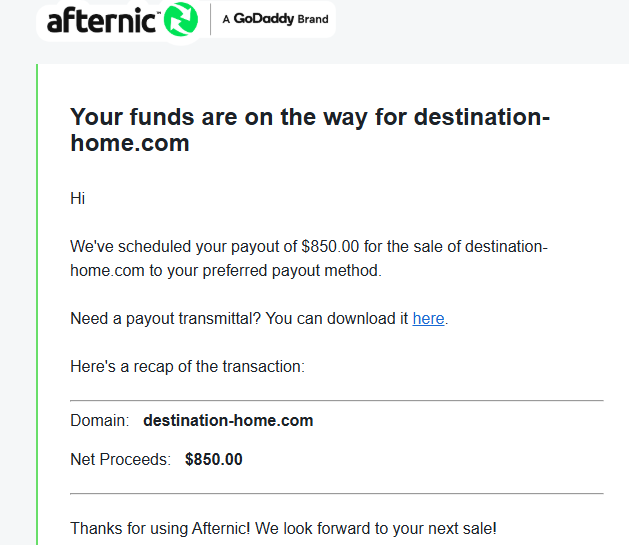Click the vertical separator between Afternic and GoDaddy
Image resolution: width=629 pixels, height=545 pixels.
[211, 19]
